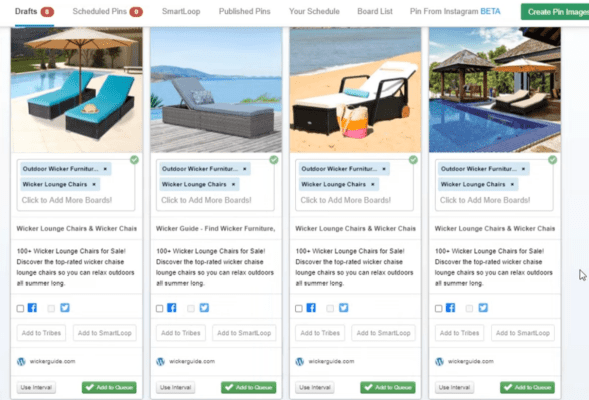
Task: Click green checkmark badge on second card
Action: click(x=274, y=160)
